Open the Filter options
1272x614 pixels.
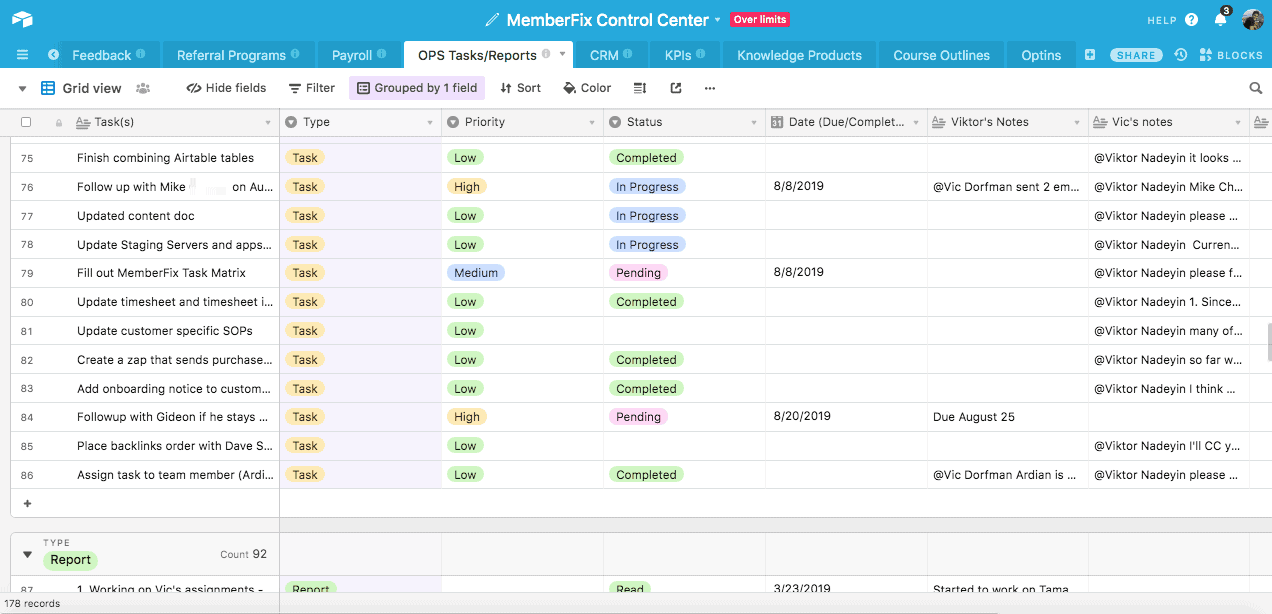pos(311,88)
